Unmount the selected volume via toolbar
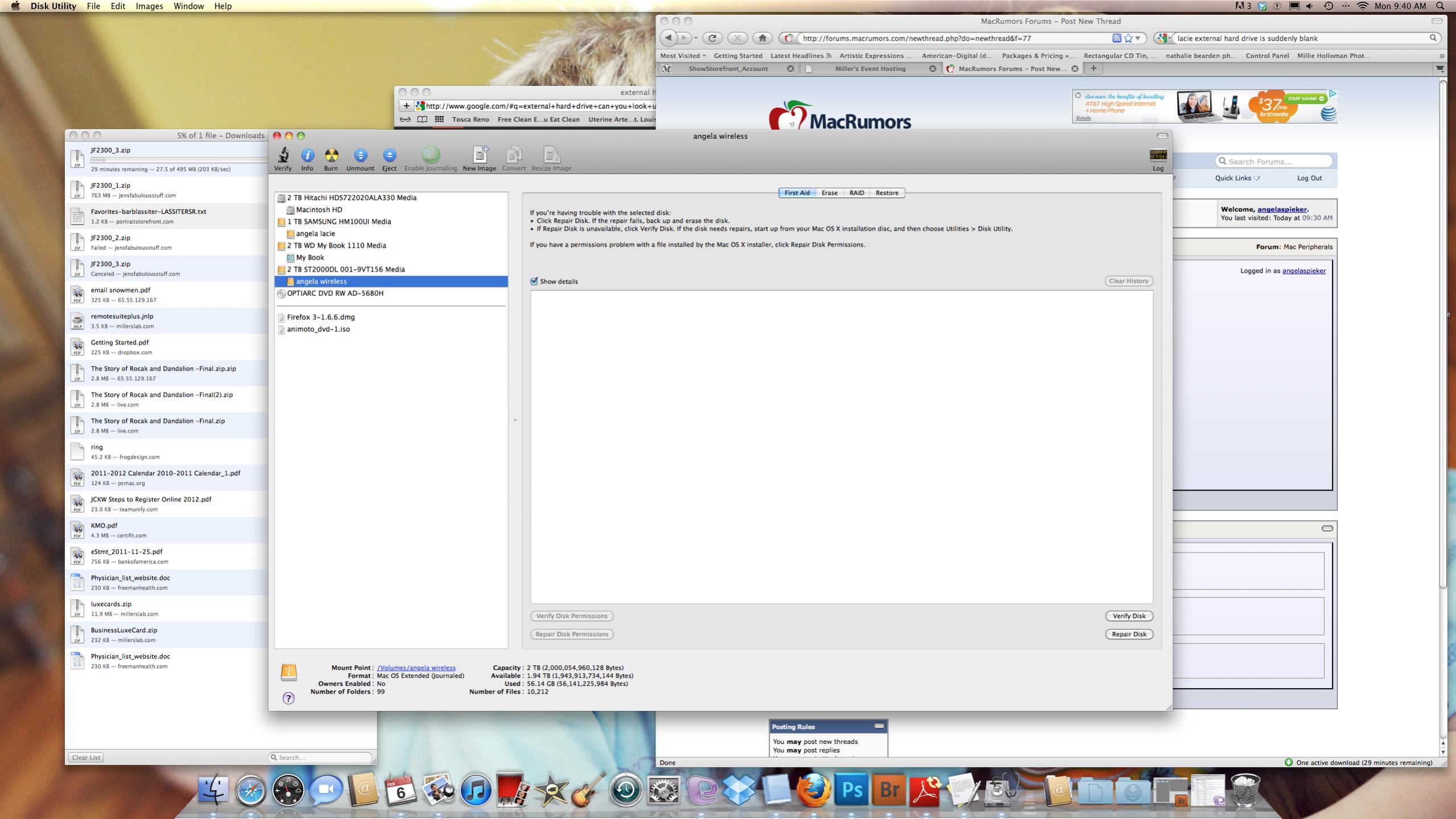Image resolution: width=1456 pixels, height=819 pixels. pyautogui.click(x=360, y=155)
